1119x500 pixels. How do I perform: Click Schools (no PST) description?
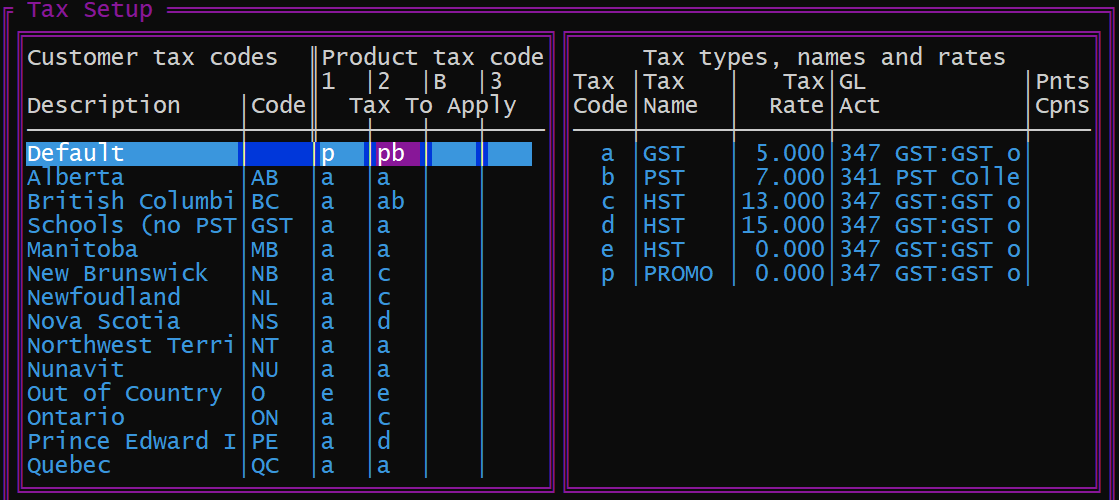pyautogui.click(x=132, y=226)
